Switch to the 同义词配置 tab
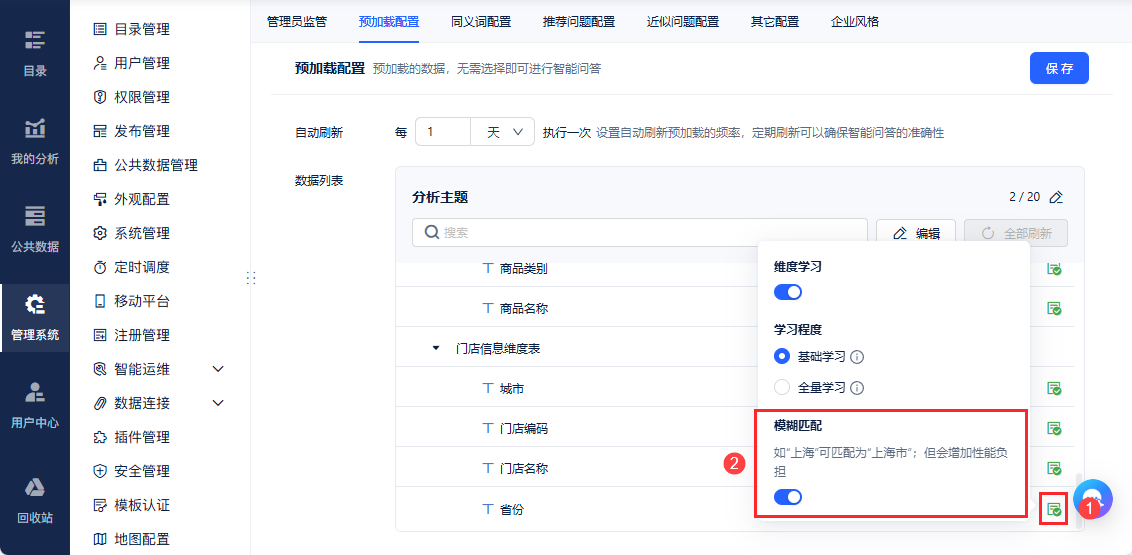Viewport: 1132px width, 555px height. pos(481,21)
